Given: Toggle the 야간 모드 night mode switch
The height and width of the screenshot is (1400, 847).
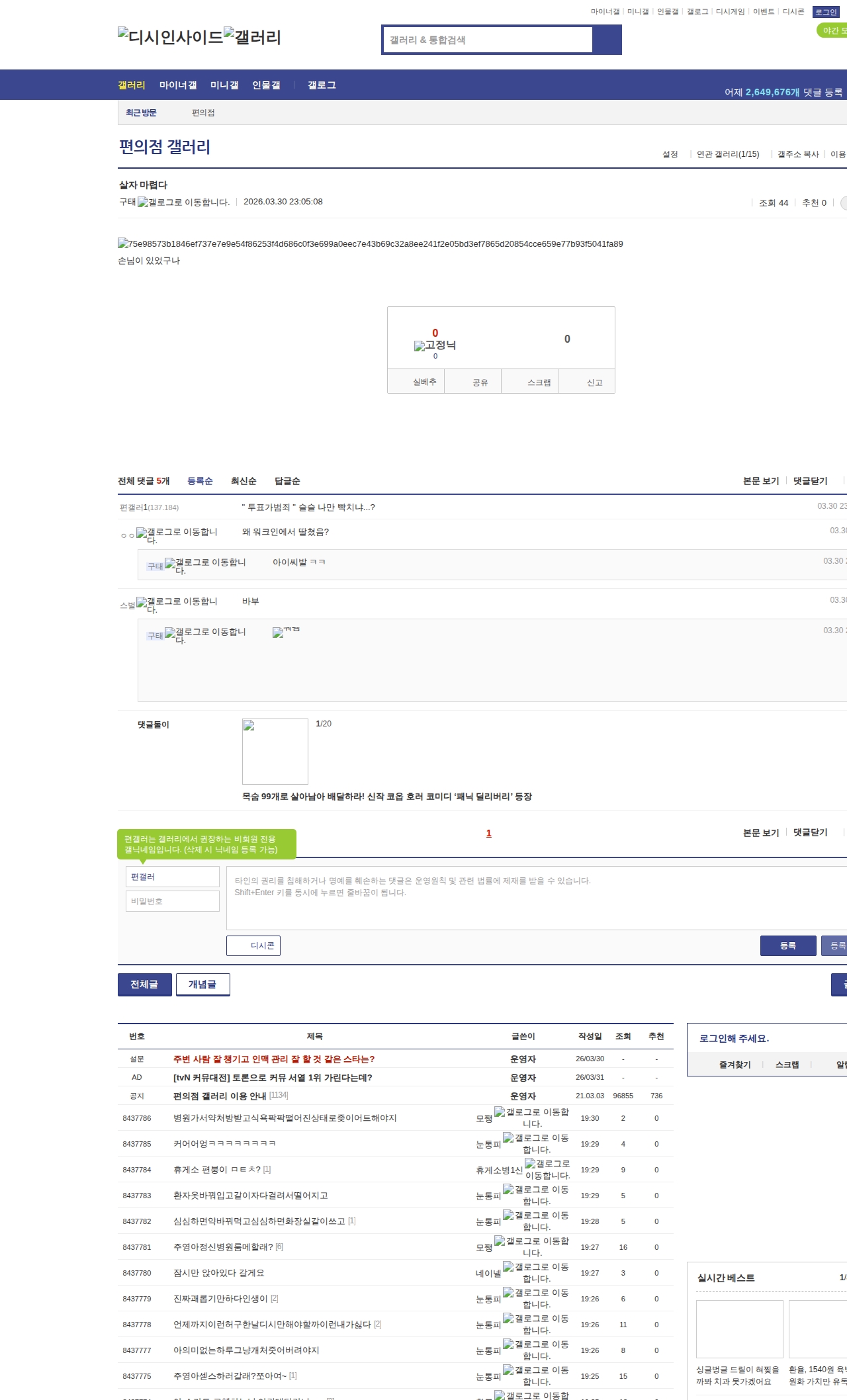Looking at the screenshot, I should pos(832,30).
